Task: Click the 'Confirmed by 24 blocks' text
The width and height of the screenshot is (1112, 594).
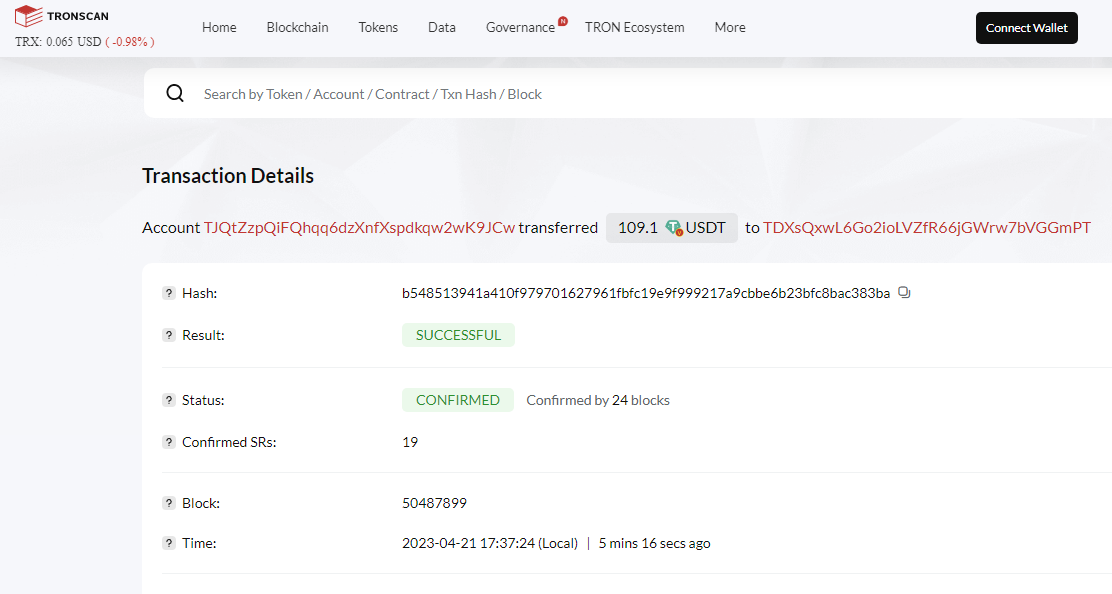Action: 598,400
